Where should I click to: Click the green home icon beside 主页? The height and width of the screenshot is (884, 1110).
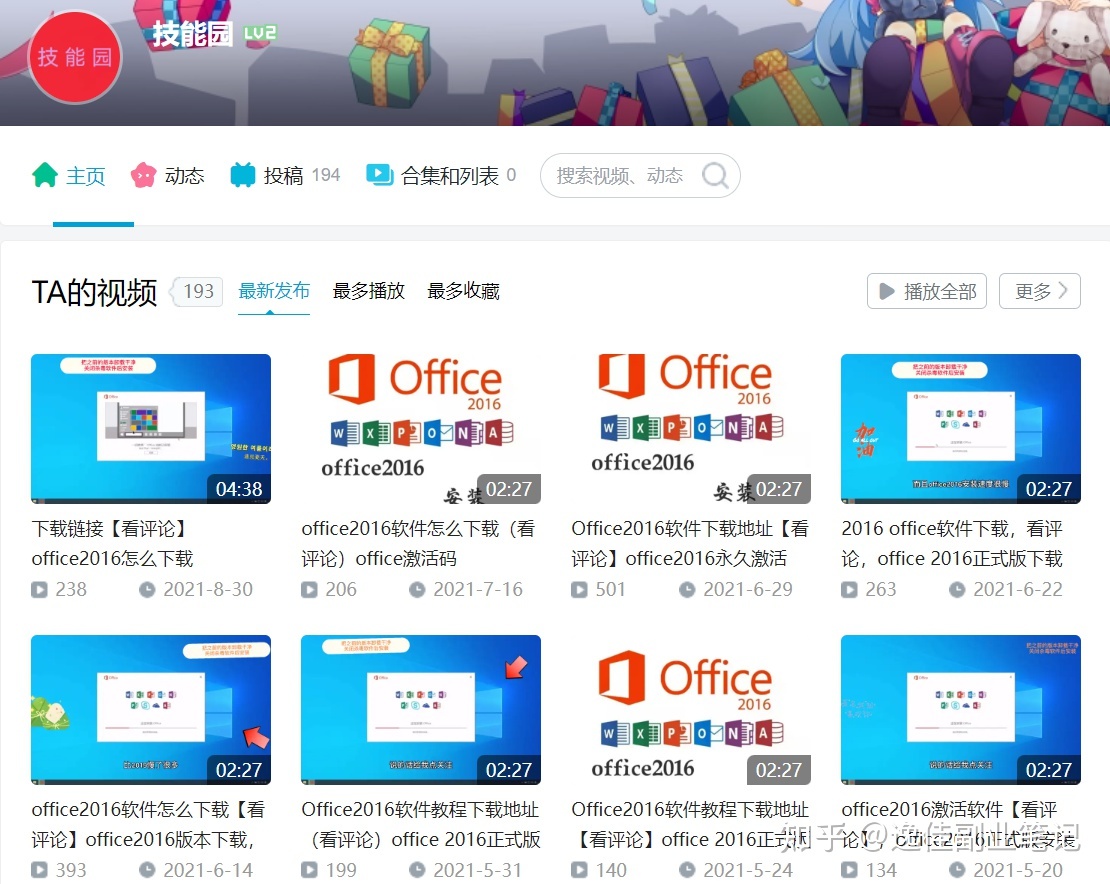44,174
